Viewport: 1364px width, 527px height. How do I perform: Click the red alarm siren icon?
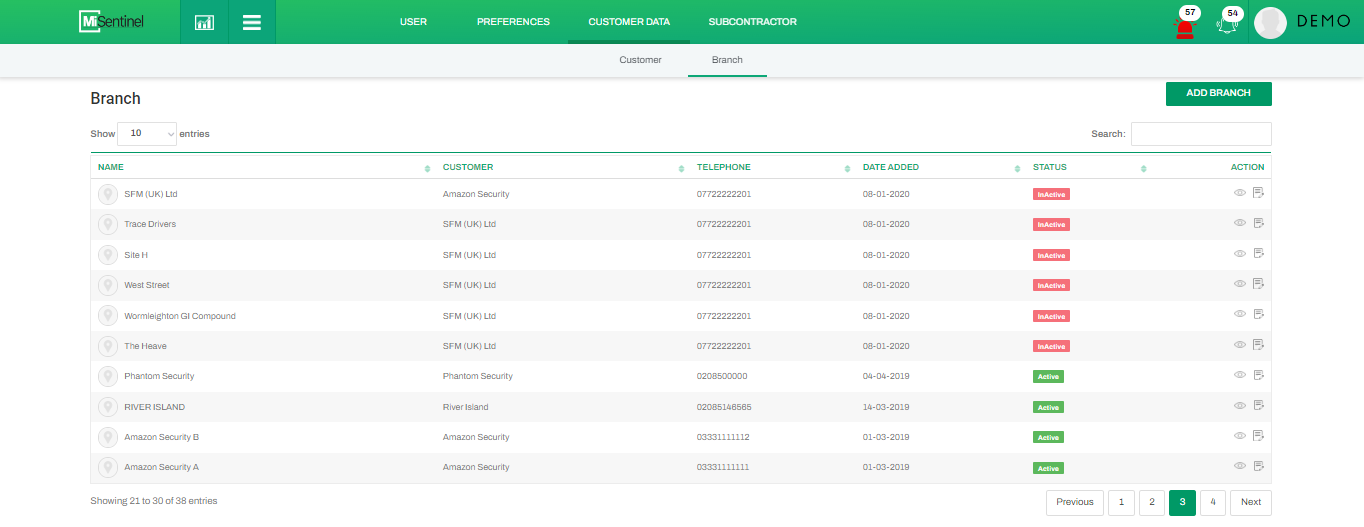[x=1185, y=26]
